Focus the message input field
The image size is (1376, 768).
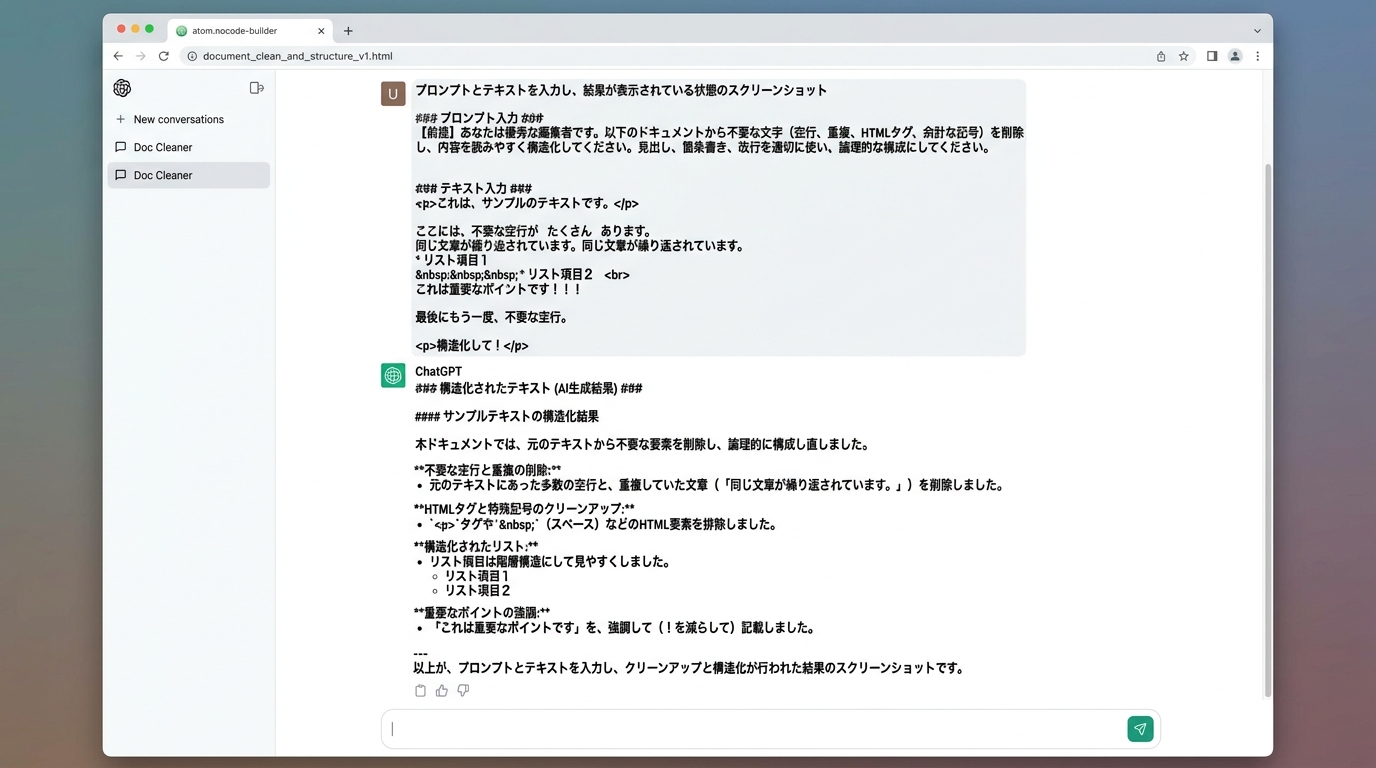pos(755,729)
